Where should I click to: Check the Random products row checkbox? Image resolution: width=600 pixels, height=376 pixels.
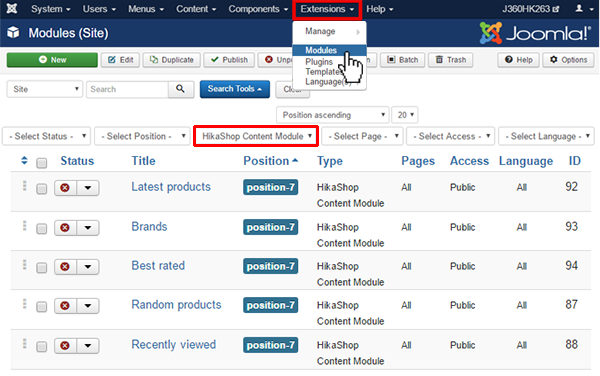coord(41,306)
